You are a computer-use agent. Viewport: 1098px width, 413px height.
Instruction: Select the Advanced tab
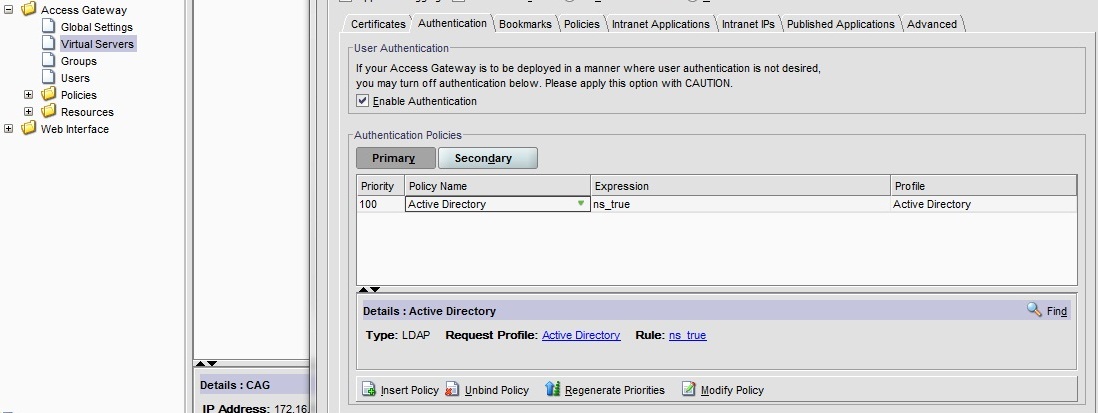(931, 24)
